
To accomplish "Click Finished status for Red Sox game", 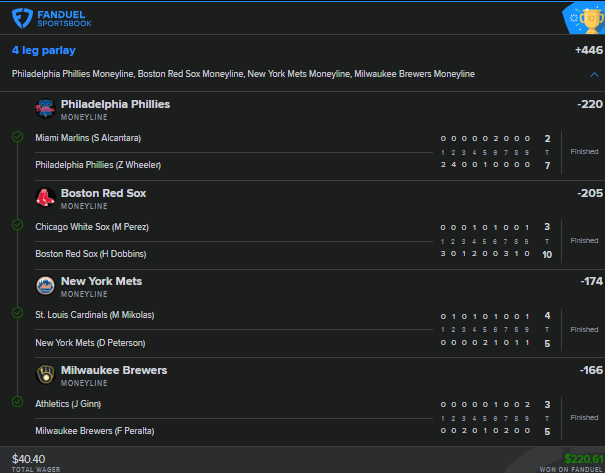I will [x=584, y=241].
